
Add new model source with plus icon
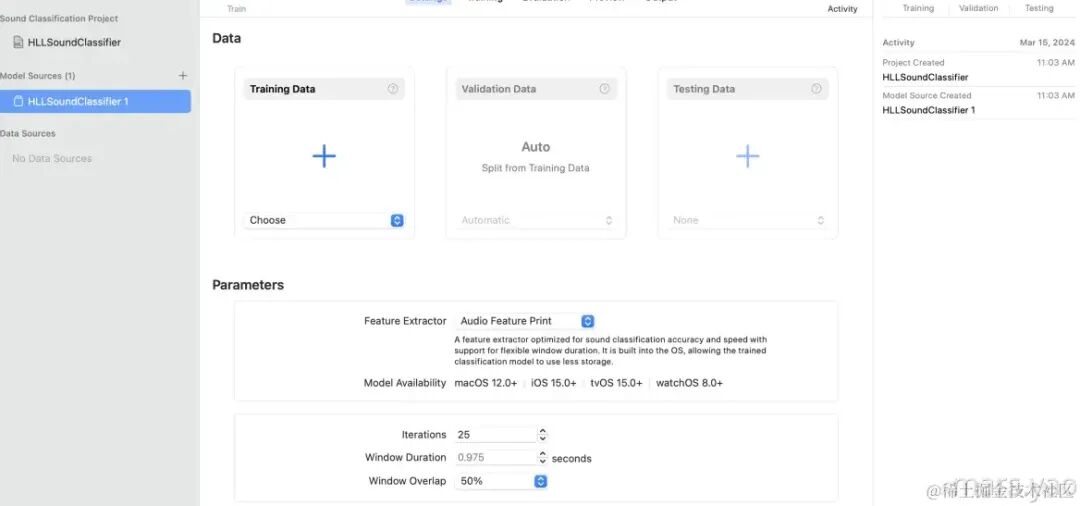coord(183,76)
